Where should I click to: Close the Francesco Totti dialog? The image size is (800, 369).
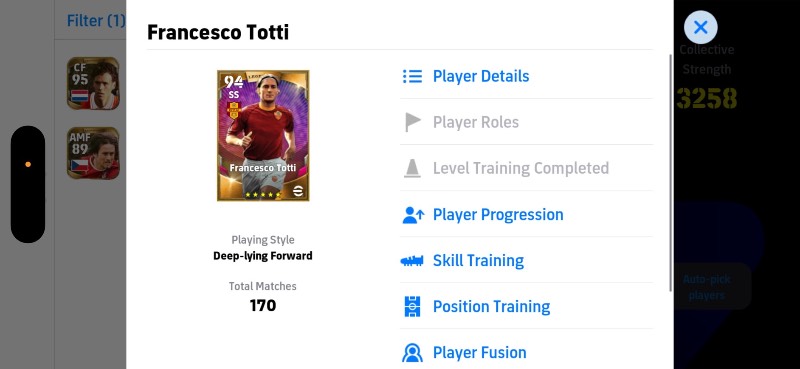tap(701, 27)
